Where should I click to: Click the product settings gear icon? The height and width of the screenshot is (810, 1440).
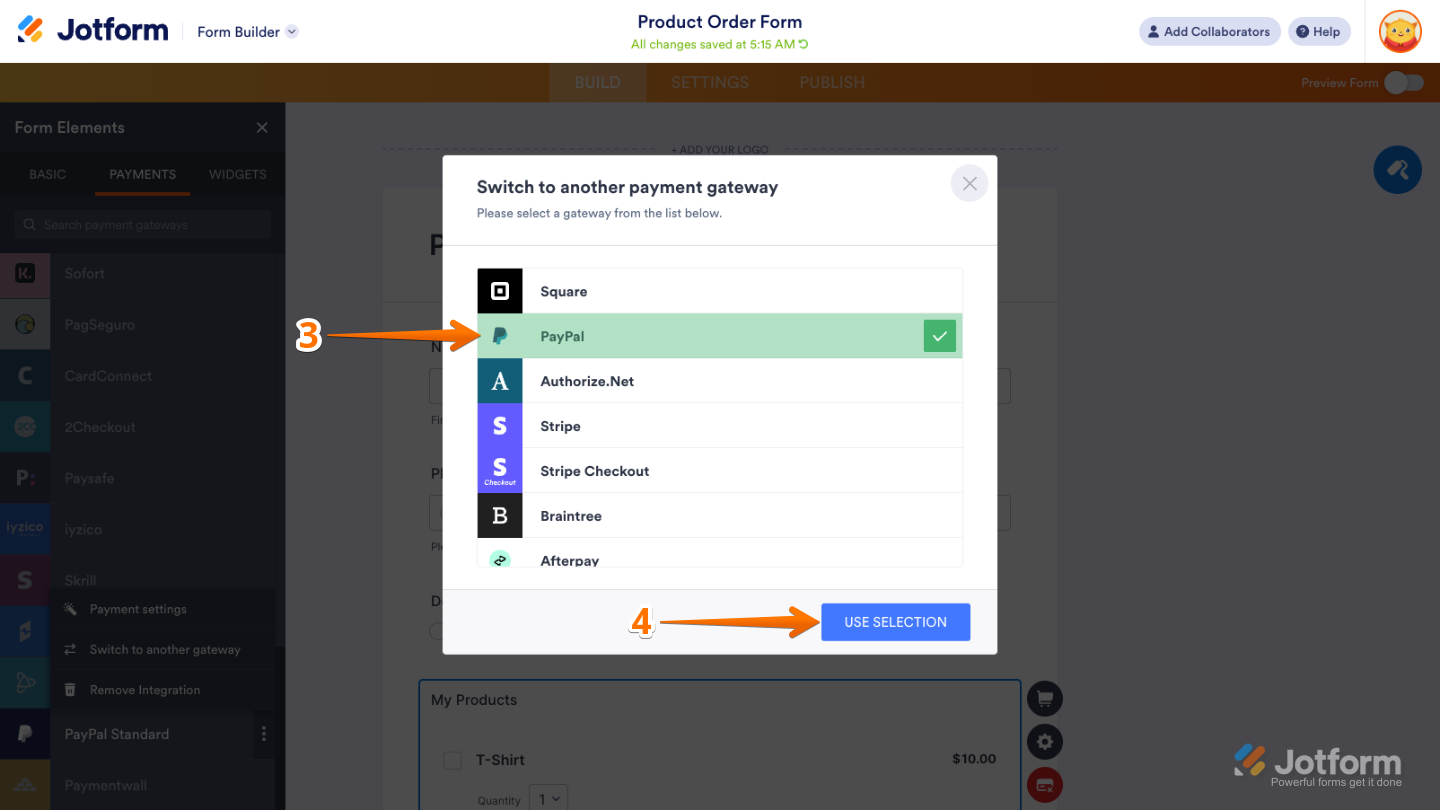click(1045, 742)
